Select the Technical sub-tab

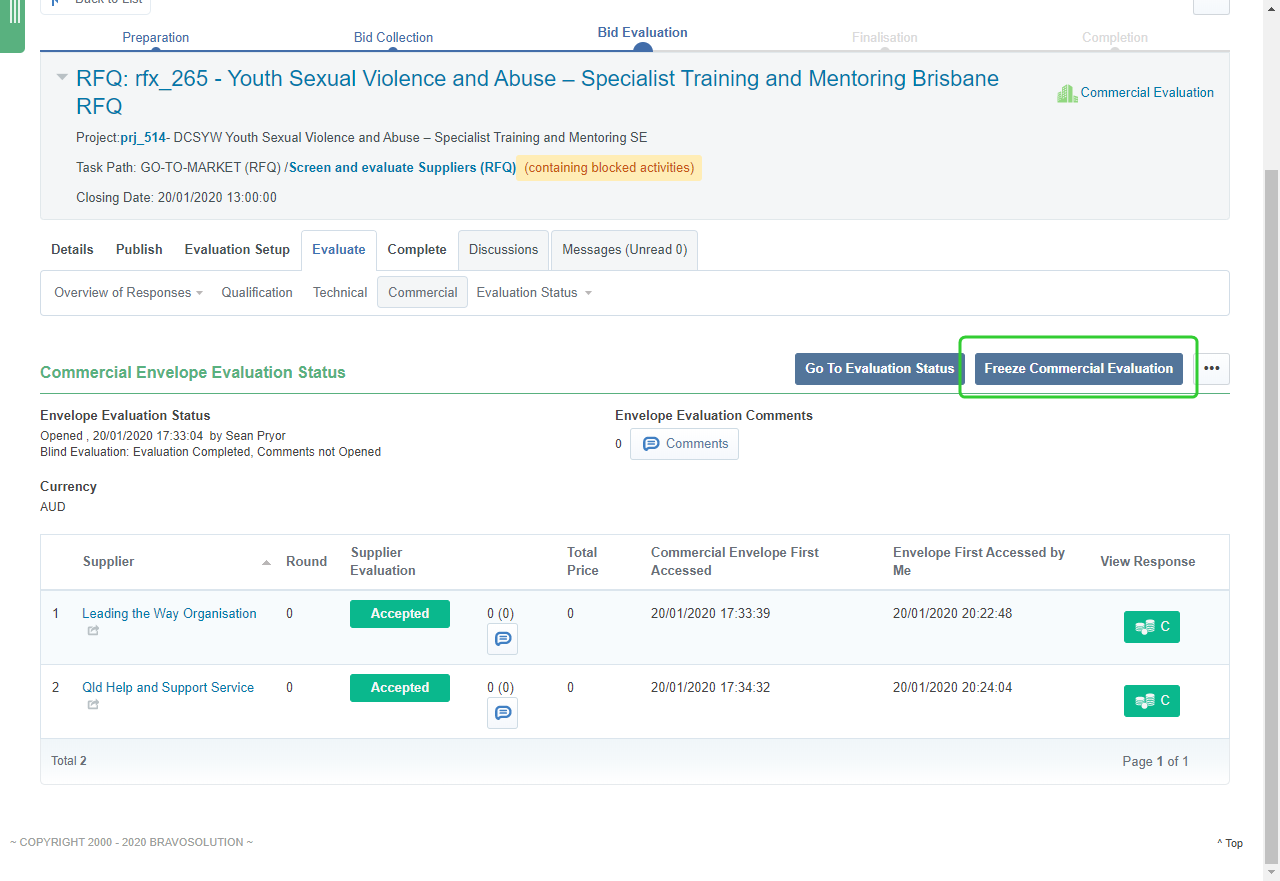click(340, 293)
